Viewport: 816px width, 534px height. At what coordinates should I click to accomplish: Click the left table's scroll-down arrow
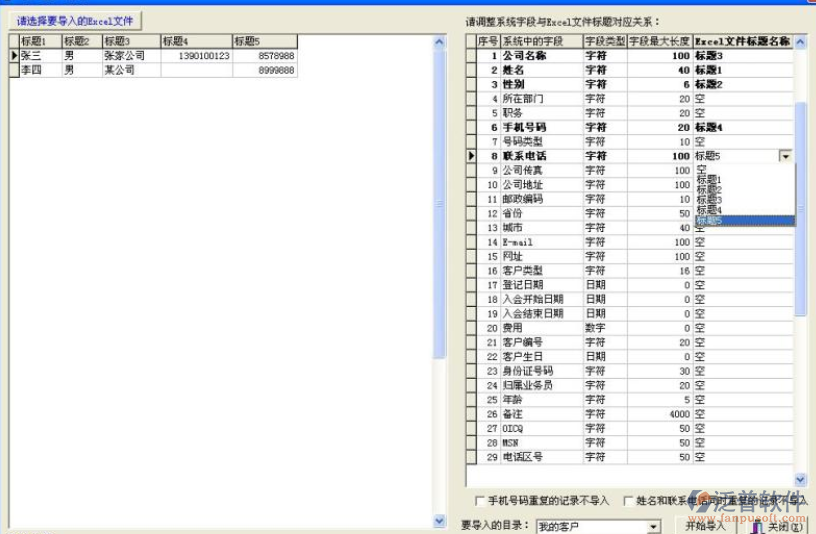tap(439, 521)
